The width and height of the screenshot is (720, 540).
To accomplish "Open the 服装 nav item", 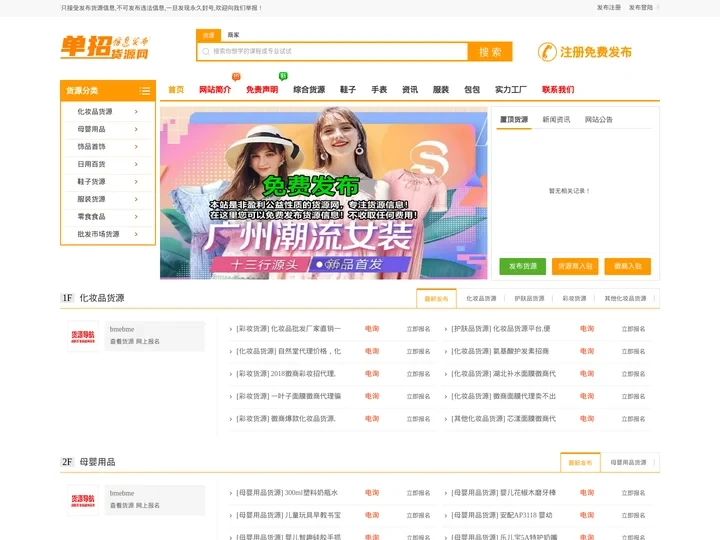I will [441, 90].
